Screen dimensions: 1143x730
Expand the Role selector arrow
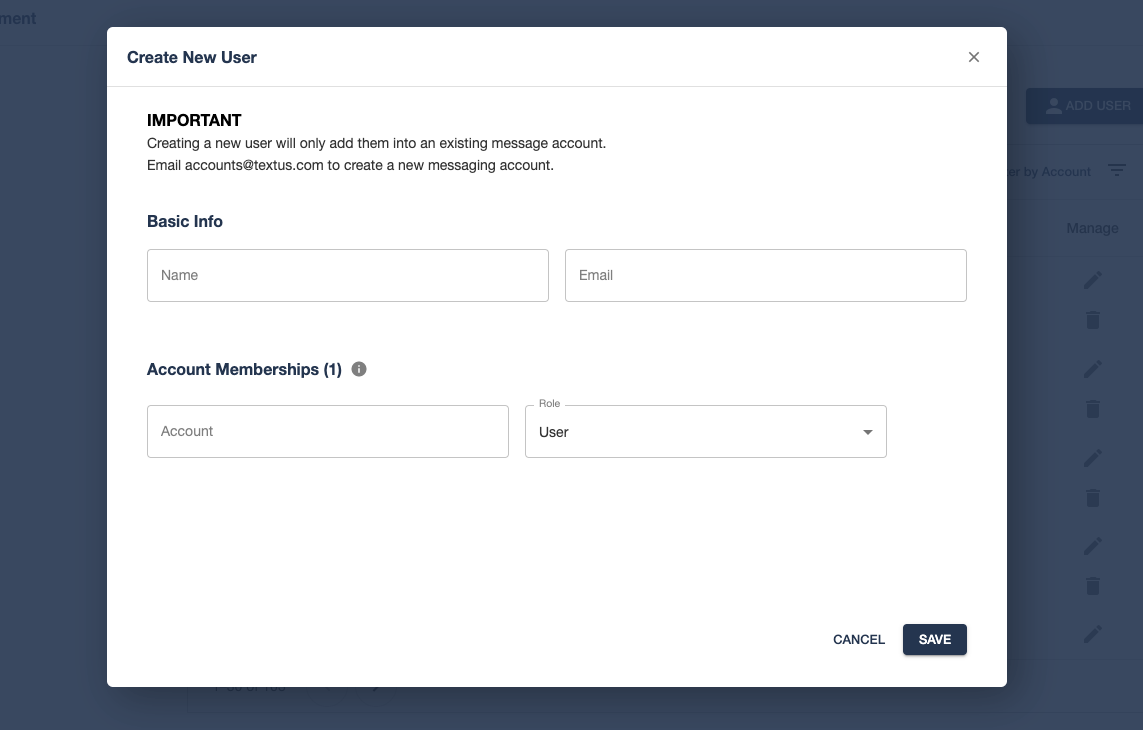click(867, 432)
